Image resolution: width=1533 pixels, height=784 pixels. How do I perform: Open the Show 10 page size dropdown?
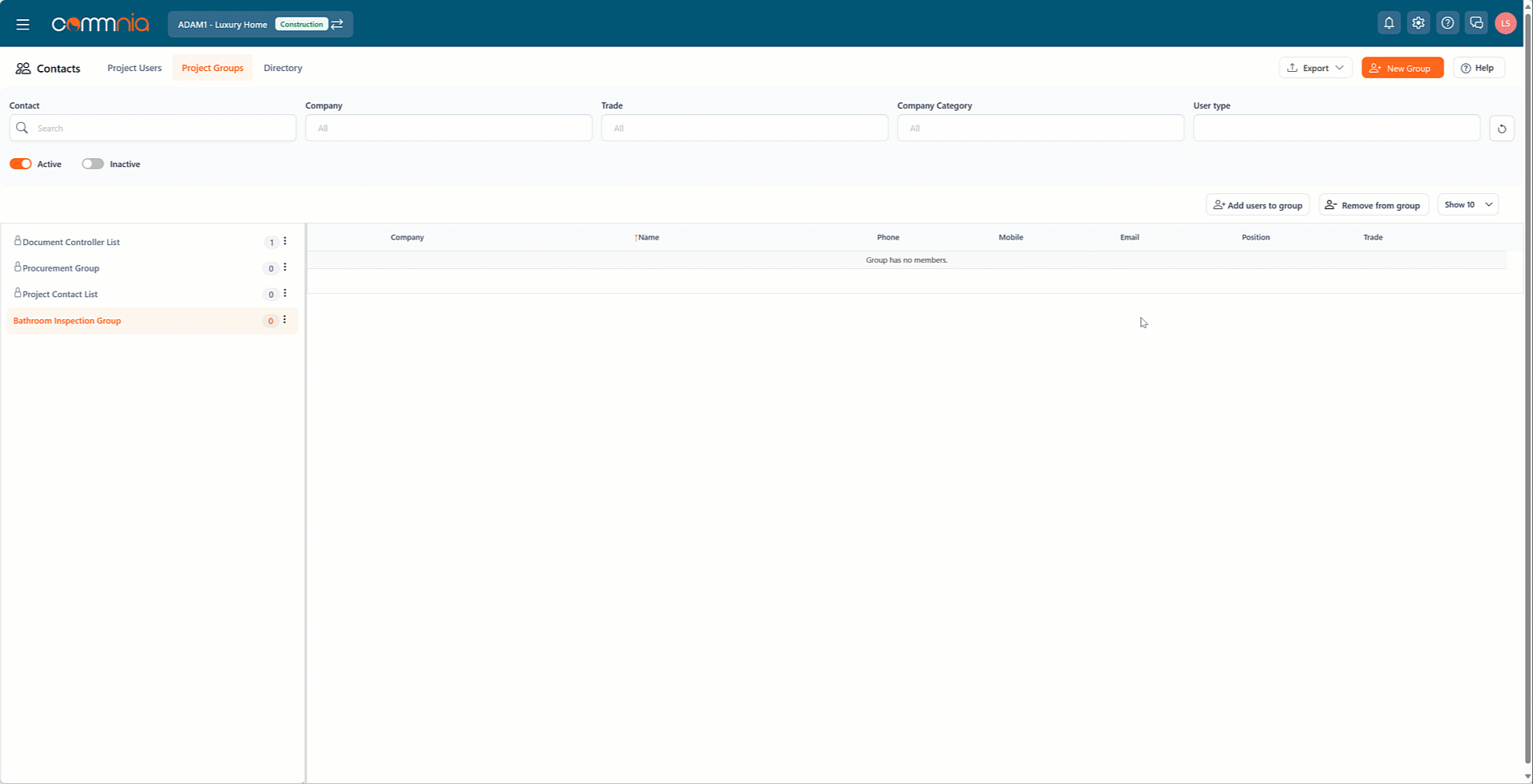(x=1468, y=204)
